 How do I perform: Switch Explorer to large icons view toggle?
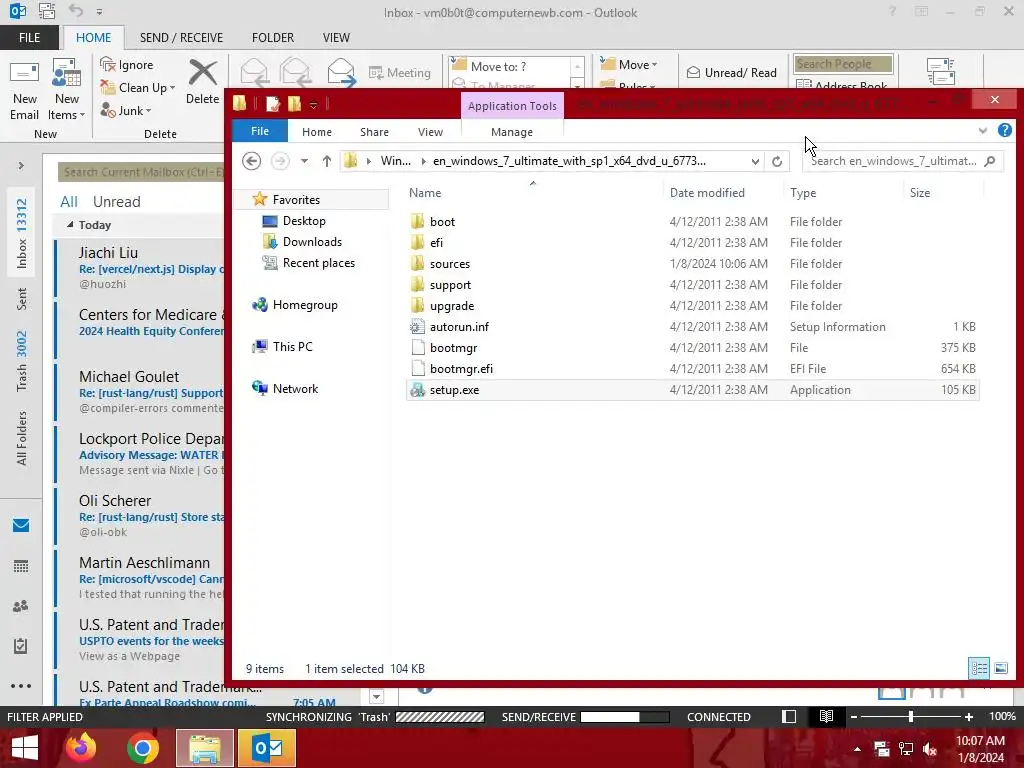(1000, 668)
